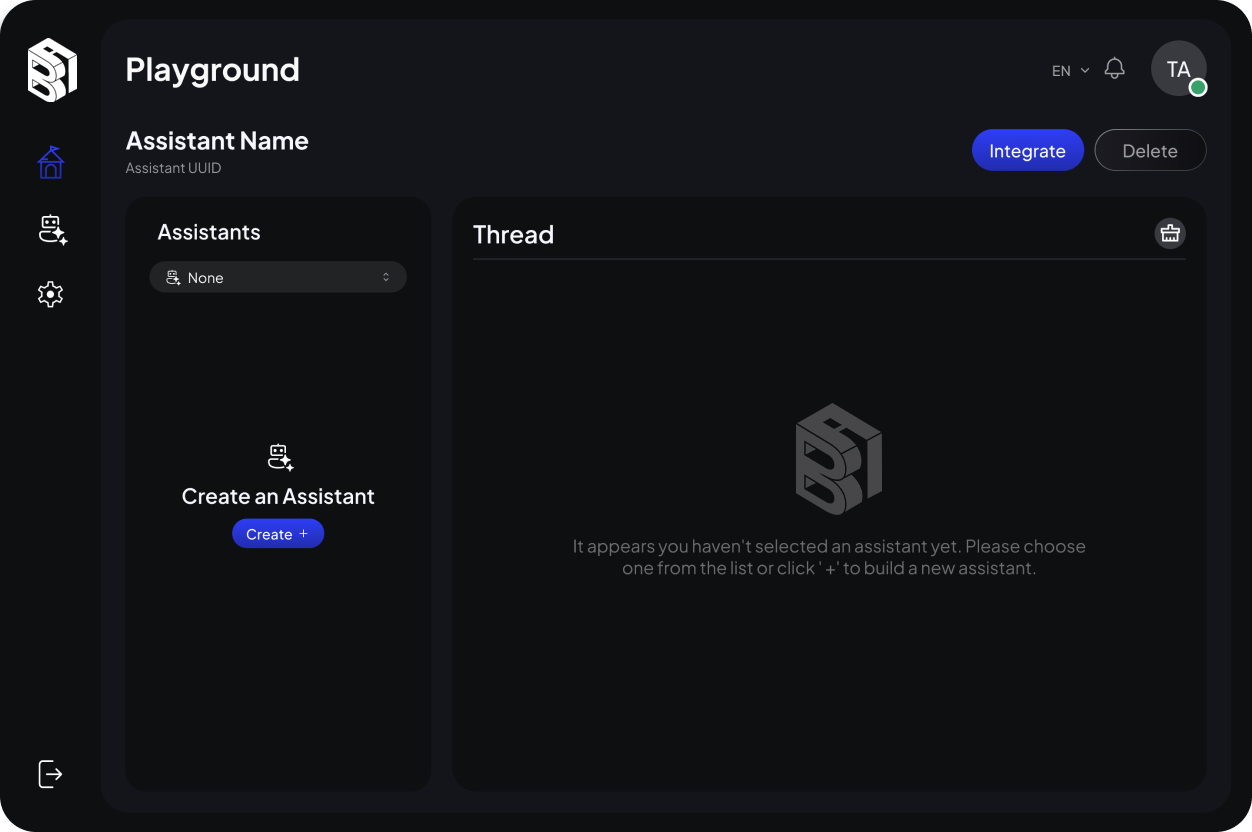The image size is (1252, 832).
Task: Clear the Thread using the broom icon
Action: click(1170, 234)
